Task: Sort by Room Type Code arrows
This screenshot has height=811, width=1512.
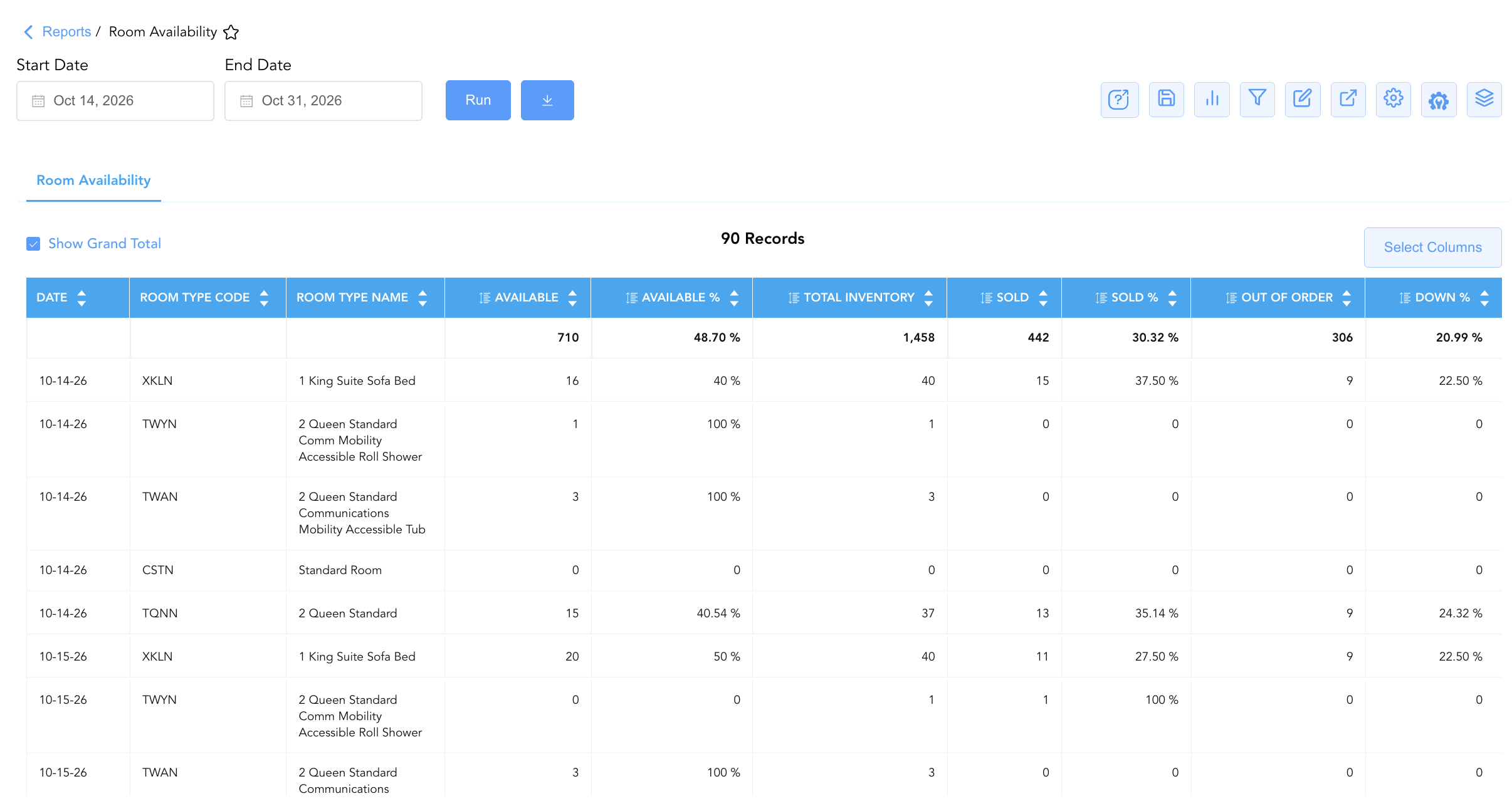Action: pyautogui.click(x=264, y=298)
